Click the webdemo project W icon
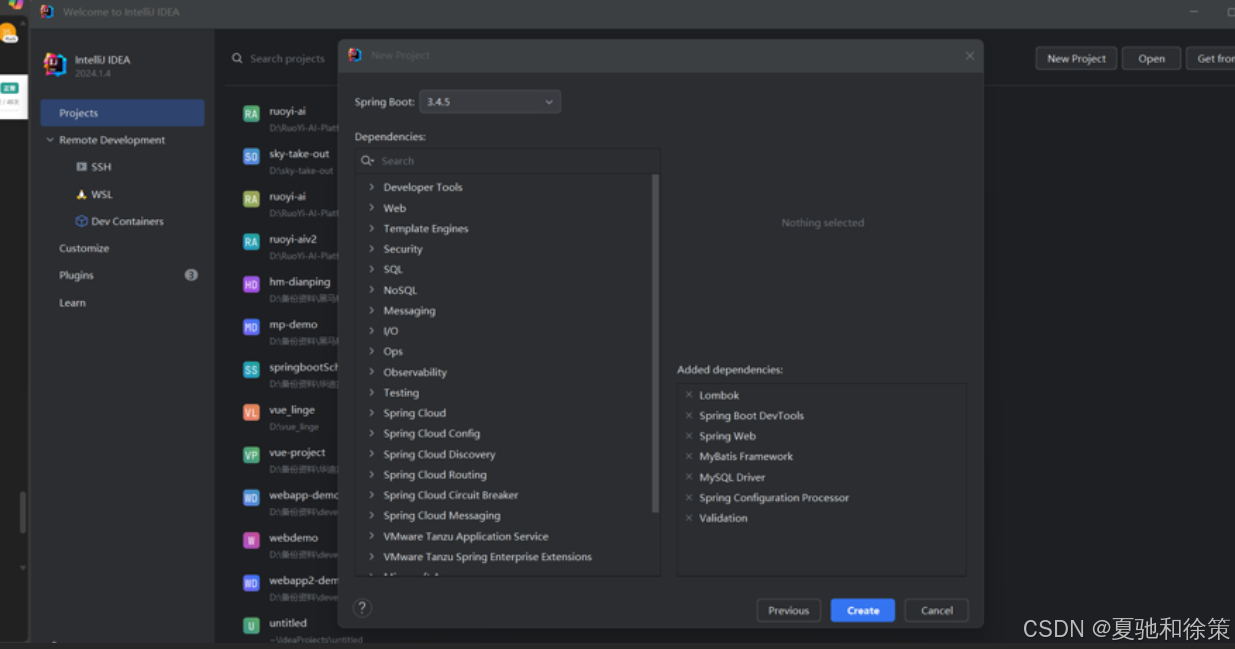The image size is (1235, 649). 251,540
